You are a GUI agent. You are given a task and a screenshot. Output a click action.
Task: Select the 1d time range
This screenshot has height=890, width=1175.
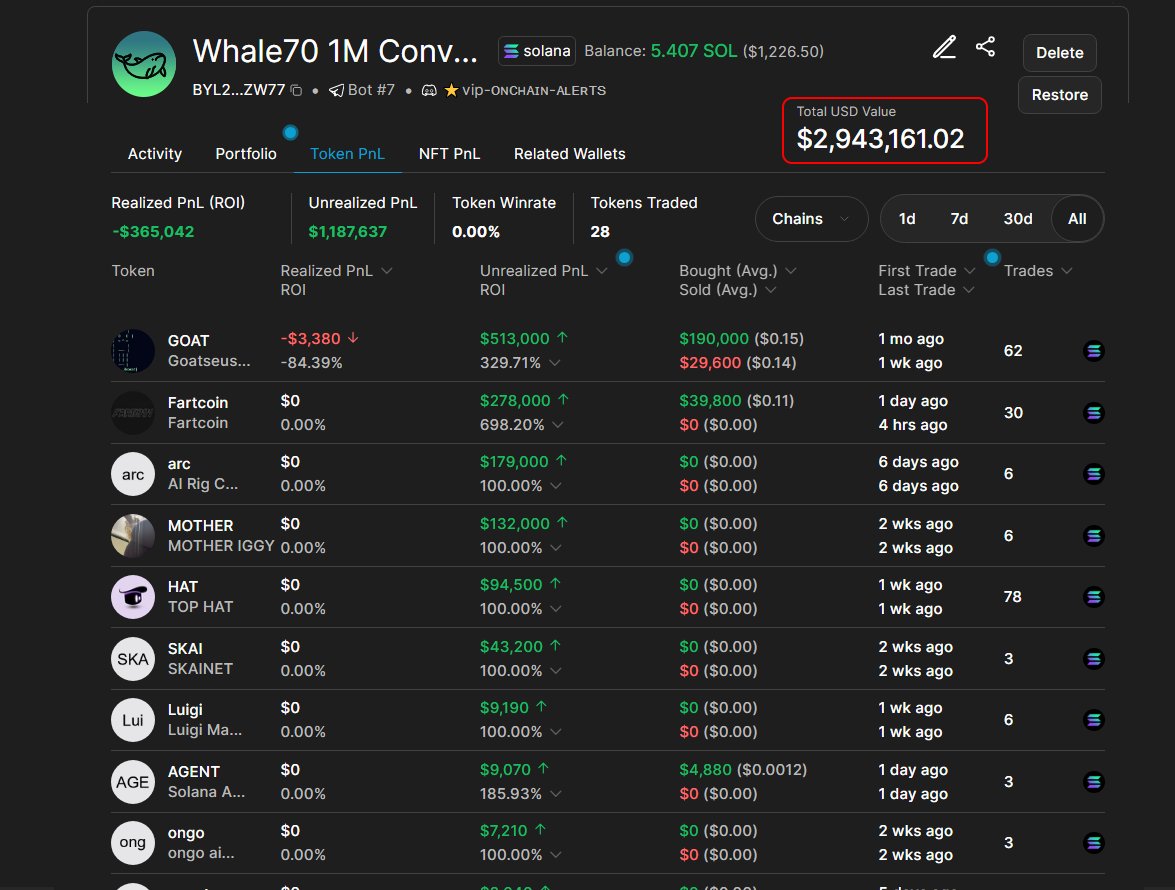[x=907, y=219]
